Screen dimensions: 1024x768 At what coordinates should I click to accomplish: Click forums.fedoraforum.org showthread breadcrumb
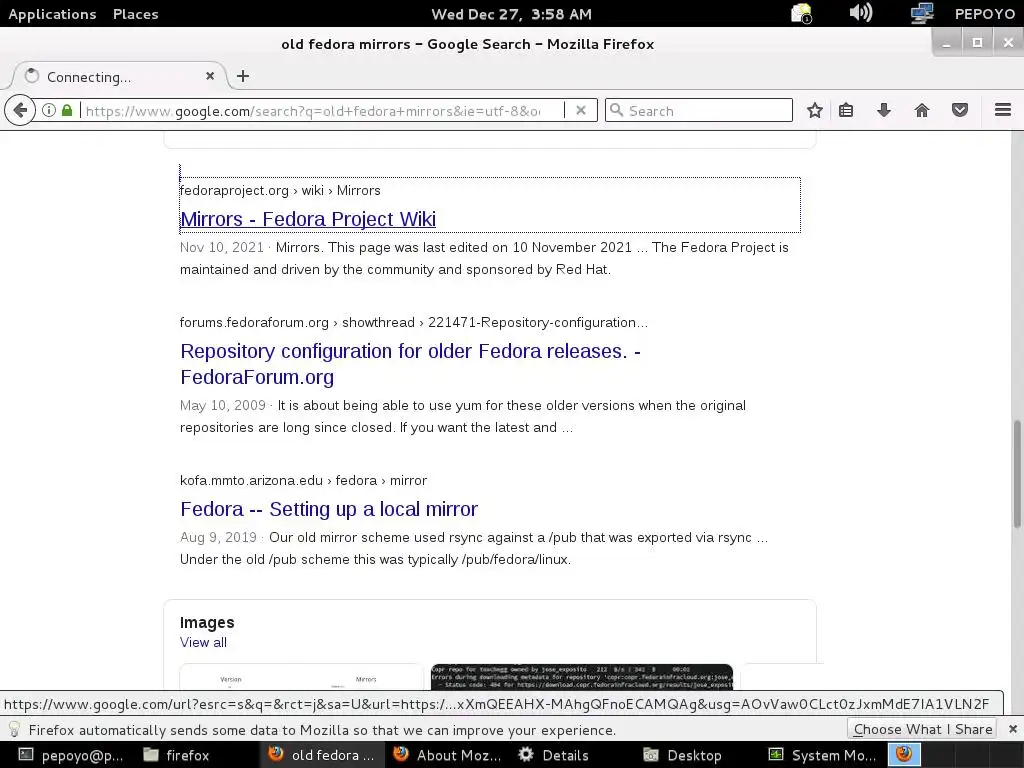[413, 322]
